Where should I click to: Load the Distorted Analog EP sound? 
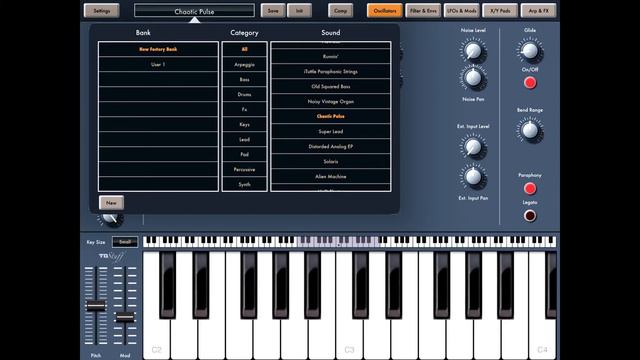point(331,147)
